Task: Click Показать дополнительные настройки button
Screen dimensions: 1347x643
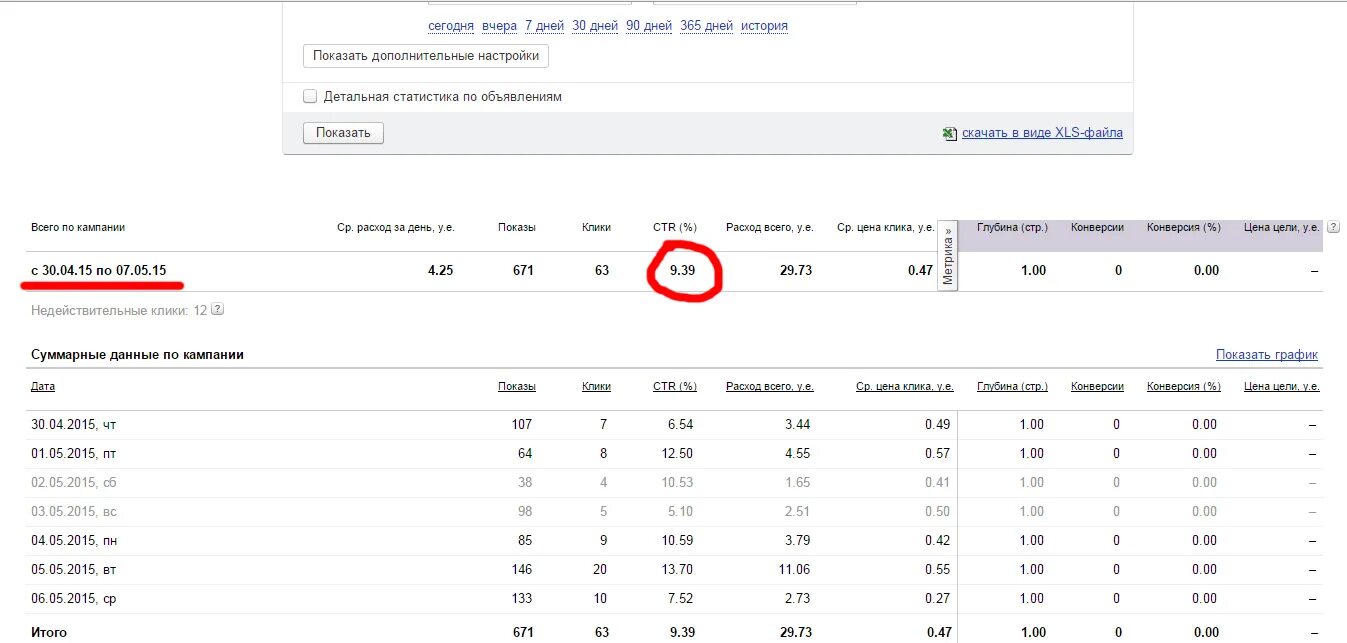Action: [x=426, y=56]
